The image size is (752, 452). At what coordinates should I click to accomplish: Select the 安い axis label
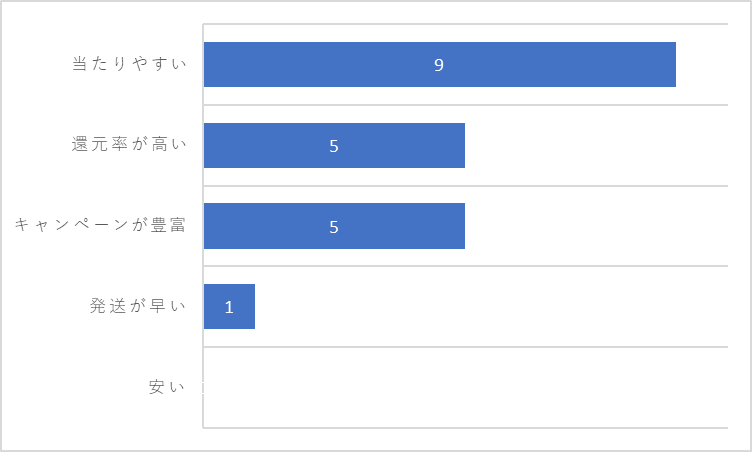[166, 387]
